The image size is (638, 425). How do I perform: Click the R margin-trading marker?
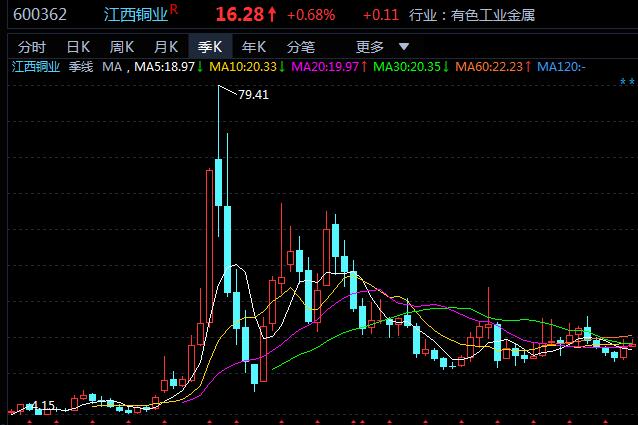[x=174, y=9]
